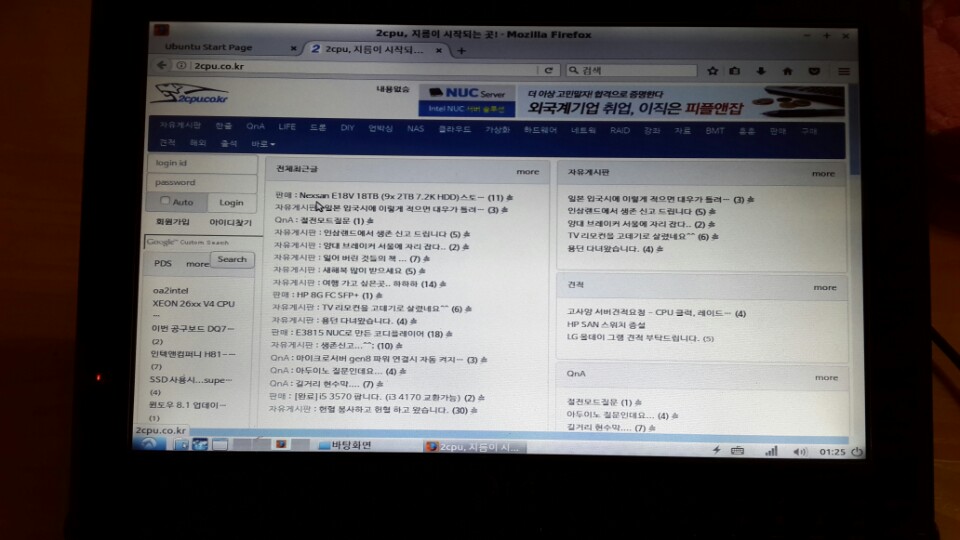This screenshot has height=540, width=960.
Task: Open the more link in the QnA panel
Action: click(x=827, y=377)
